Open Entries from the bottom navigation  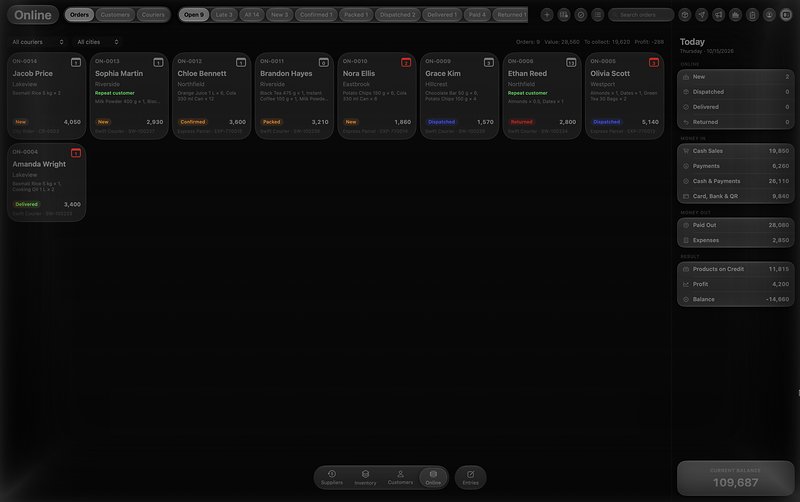(470, 478)
